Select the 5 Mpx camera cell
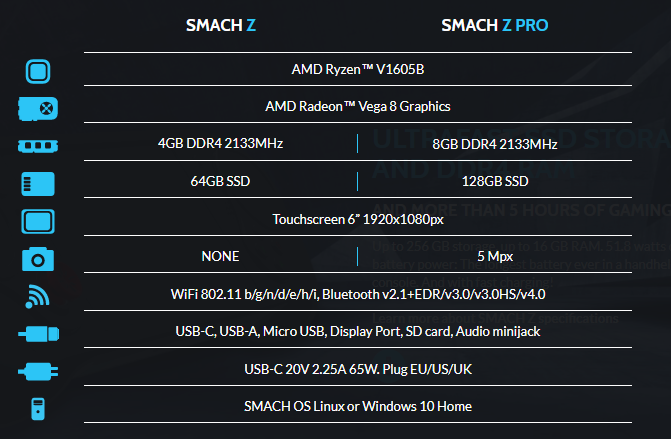Viewport: 671px width, 439px height. (x=494, y=256)
